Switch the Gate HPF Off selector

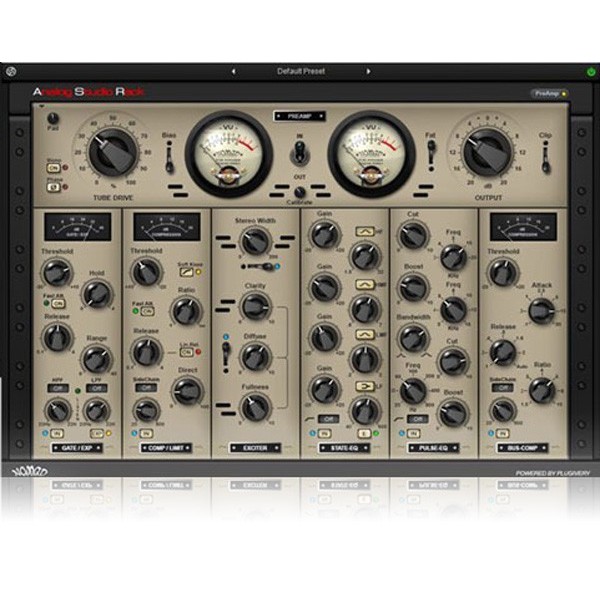[58, 388]
